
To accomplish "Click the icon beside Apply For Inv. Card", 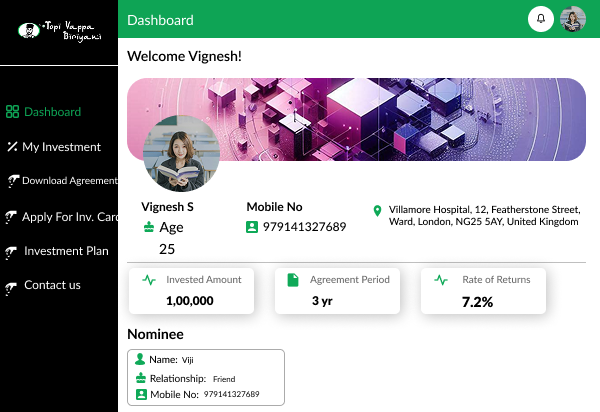I will click(11, 217).
